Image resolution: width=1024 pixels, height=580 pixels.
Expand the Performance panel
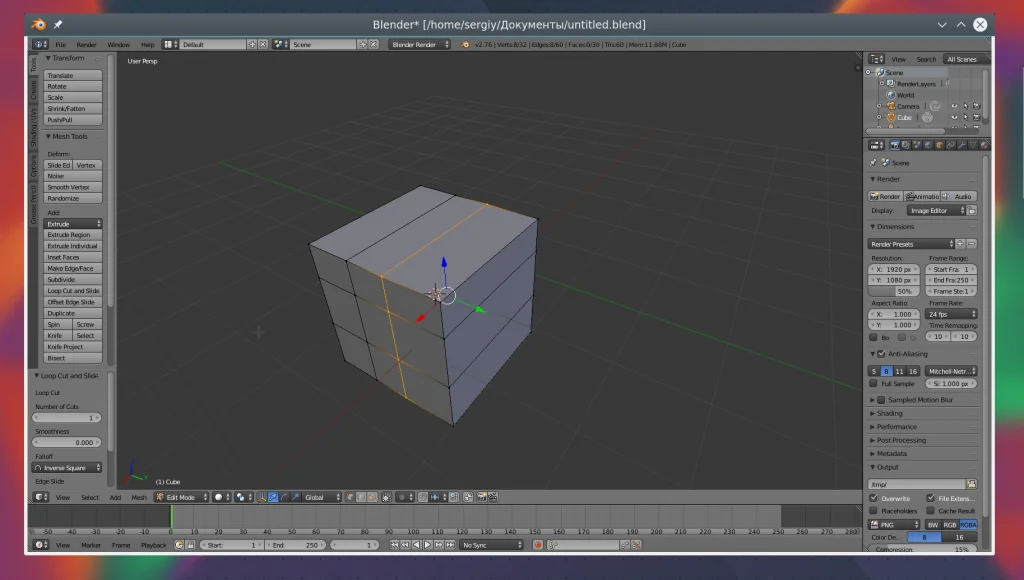[x=897, y=427]
